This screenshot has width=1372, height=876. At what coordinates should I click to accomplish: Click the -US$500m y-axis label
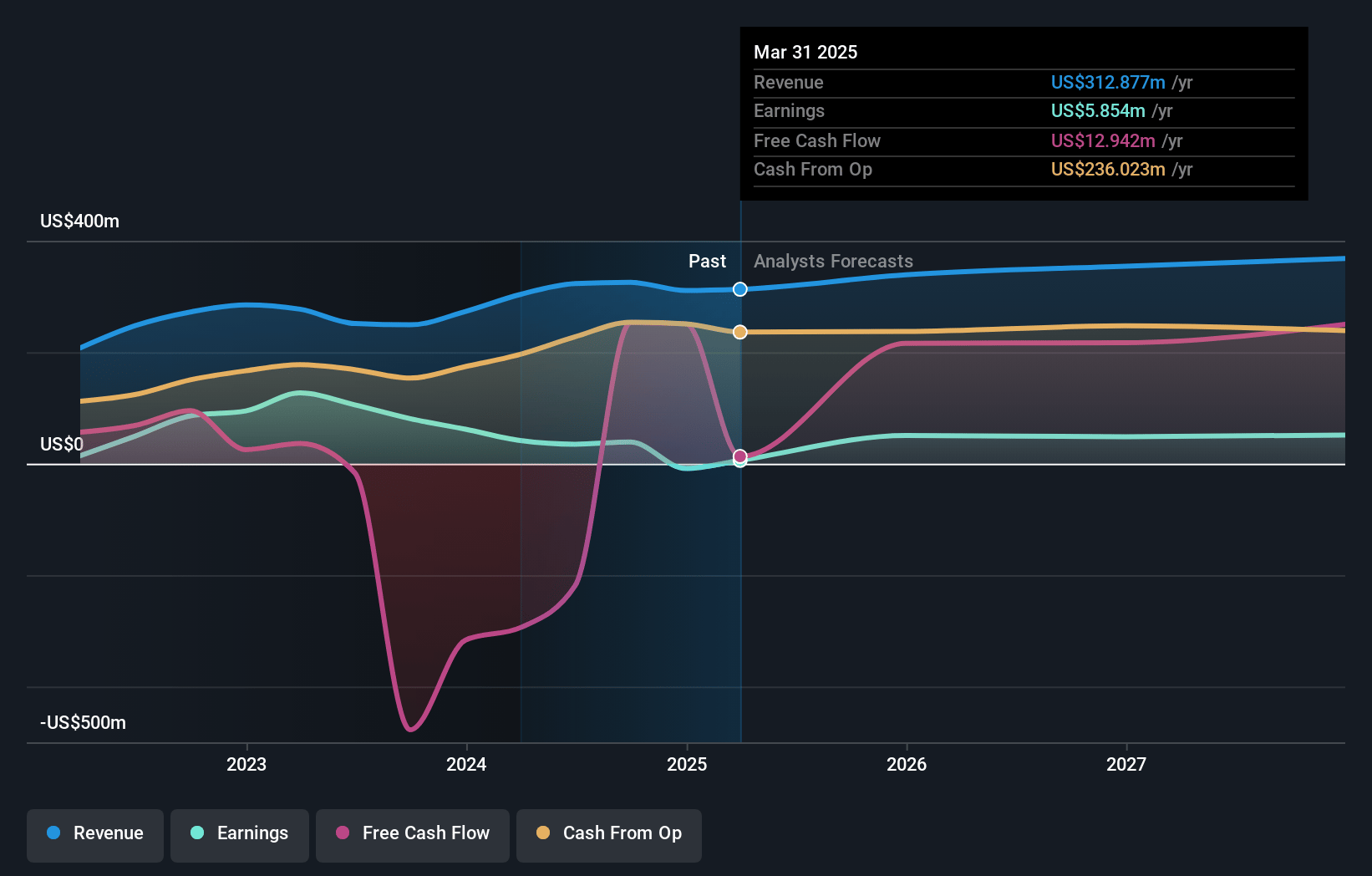(84, 722)
